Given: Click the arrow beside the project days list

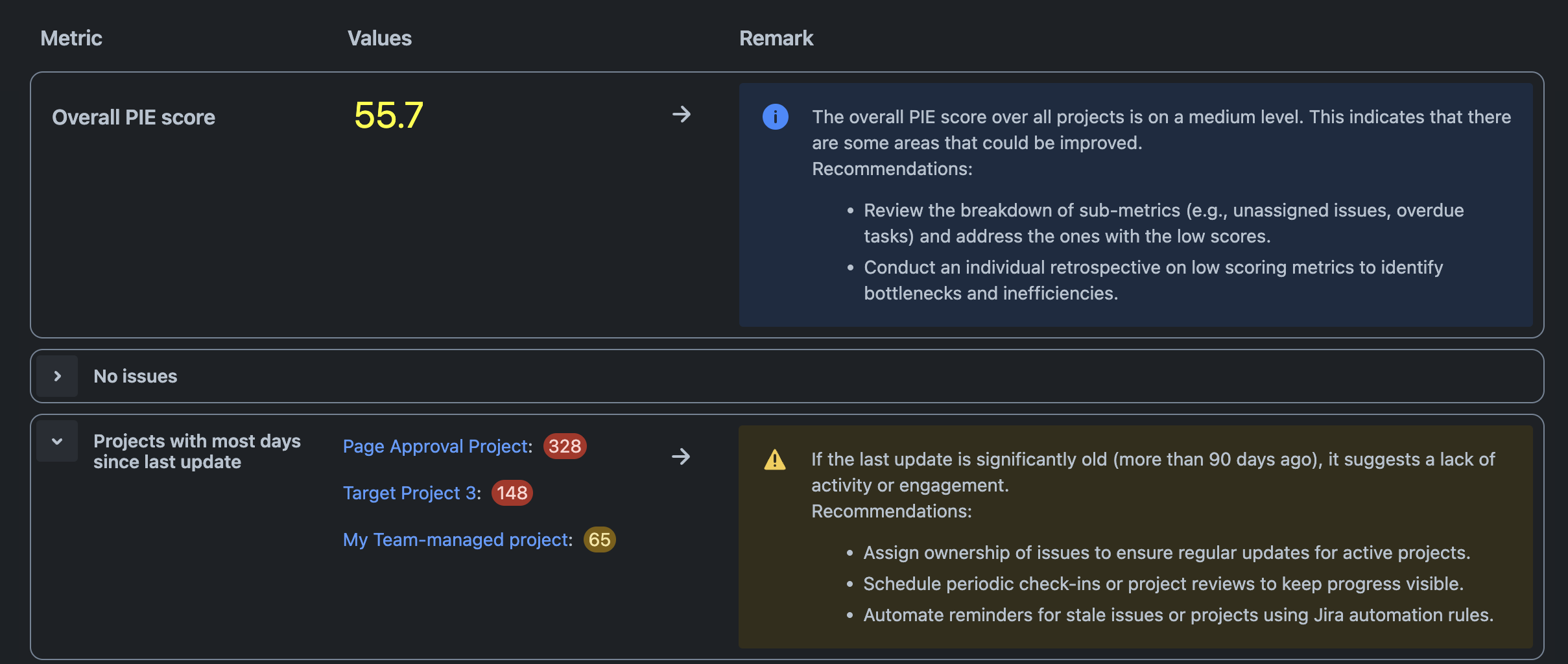Looking at the screenshot, I should click(x=681, y=456).
